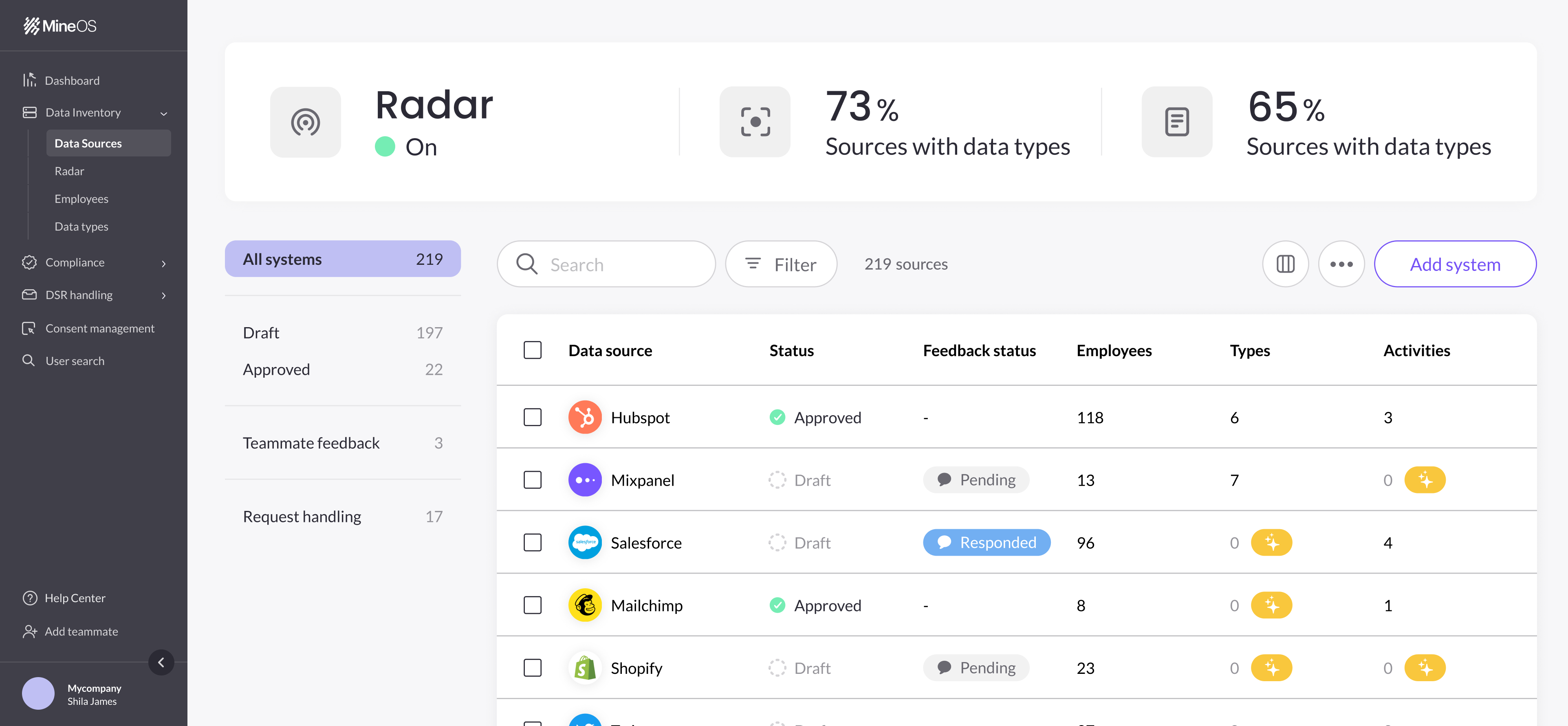Screen dimensions: 1568x726
Task: Click the sparkle AI badge in Mixpanel row
Action: click(1424, 480)
